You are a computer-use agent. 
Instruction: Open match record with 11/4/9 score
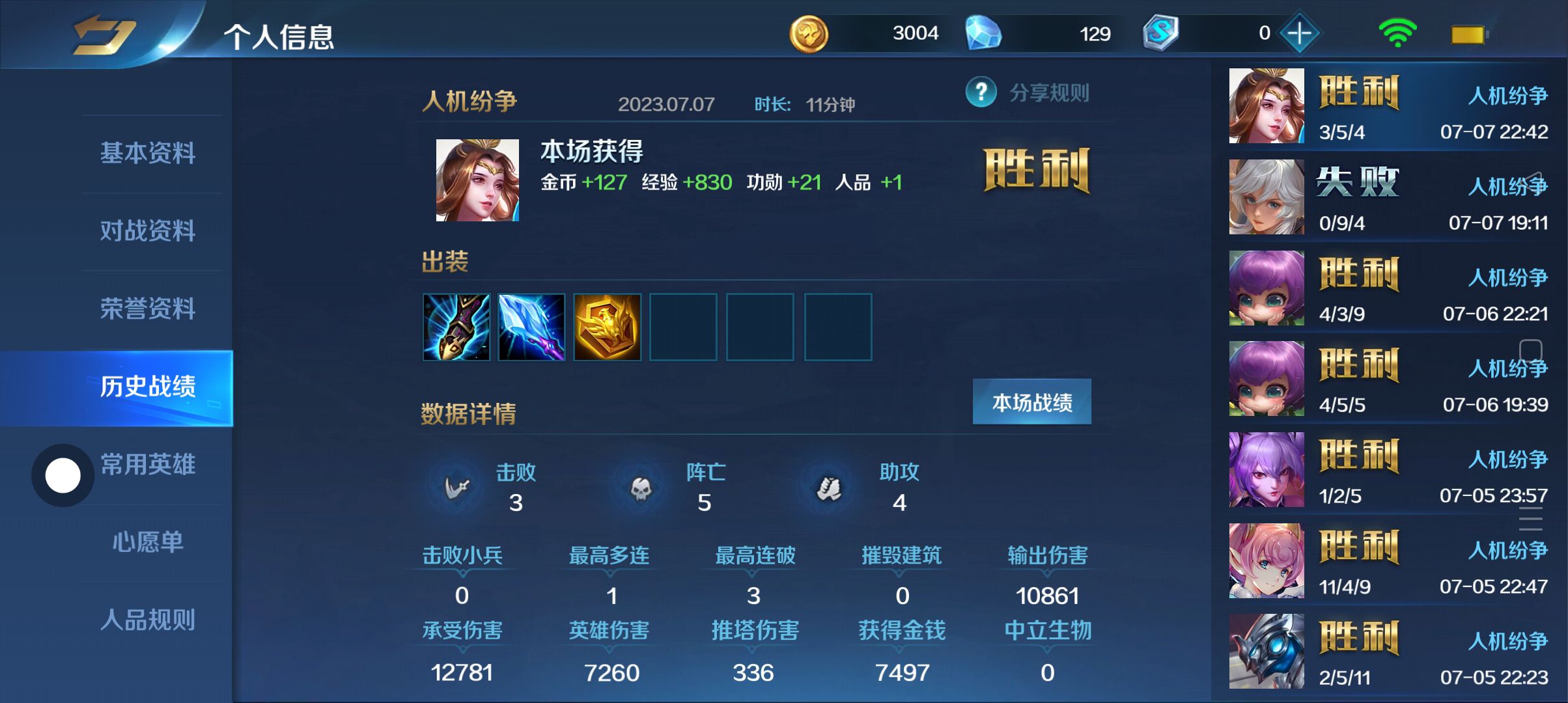pos(1388,561)
